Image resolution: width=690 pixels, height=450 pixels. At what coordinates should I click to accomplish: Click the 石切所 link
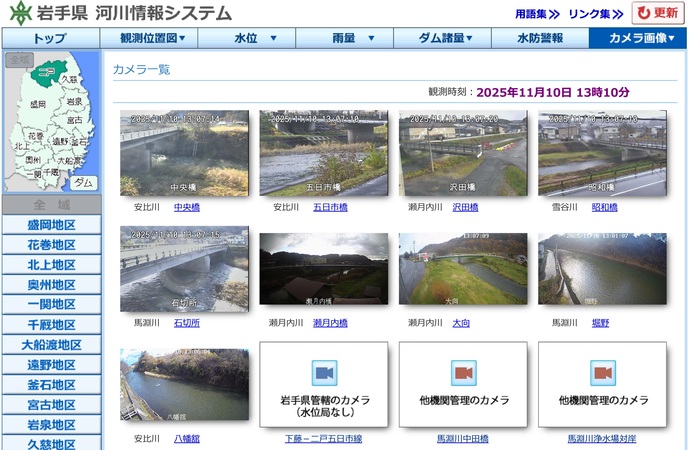point(187,323)
